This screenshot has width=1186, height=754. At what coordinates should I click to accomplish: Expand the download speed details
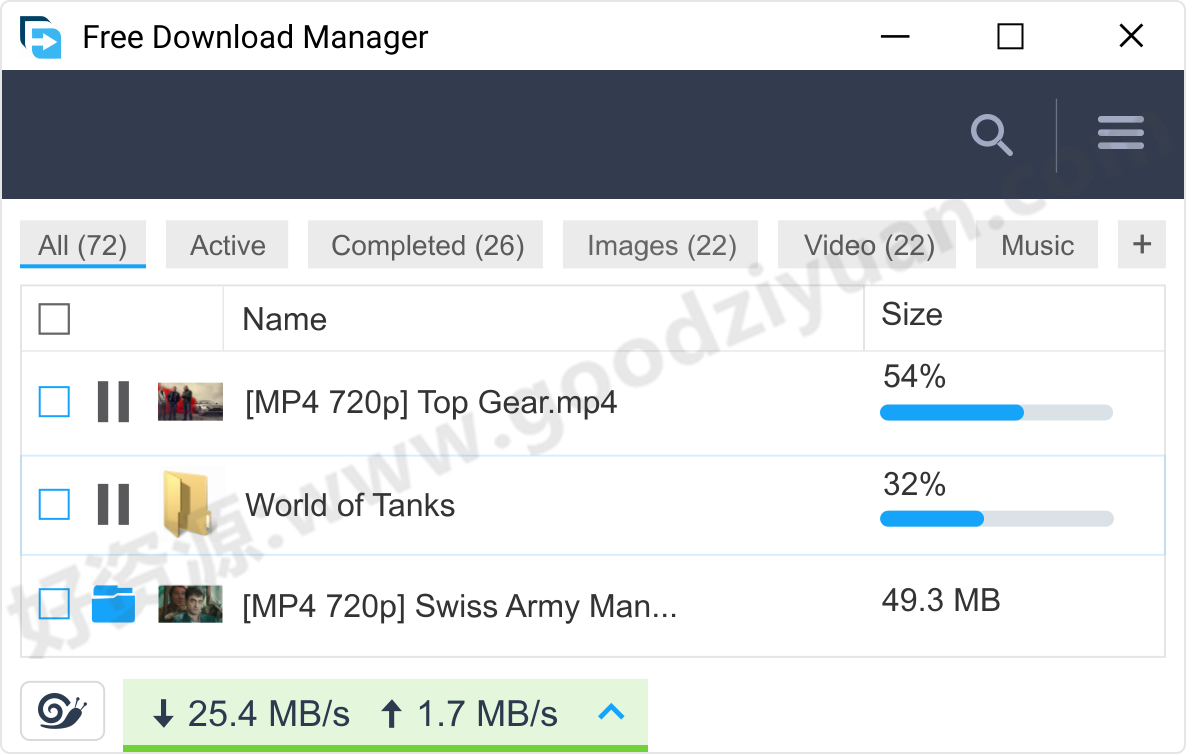coord(612,713)
